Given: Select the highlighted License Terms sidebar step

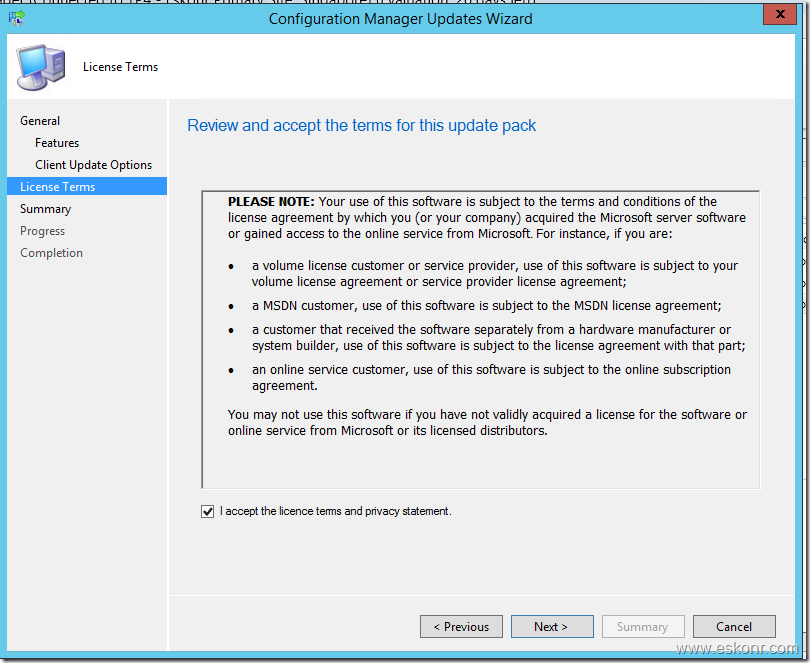Looking at the screenshot, I should click(x=58, y=187).
